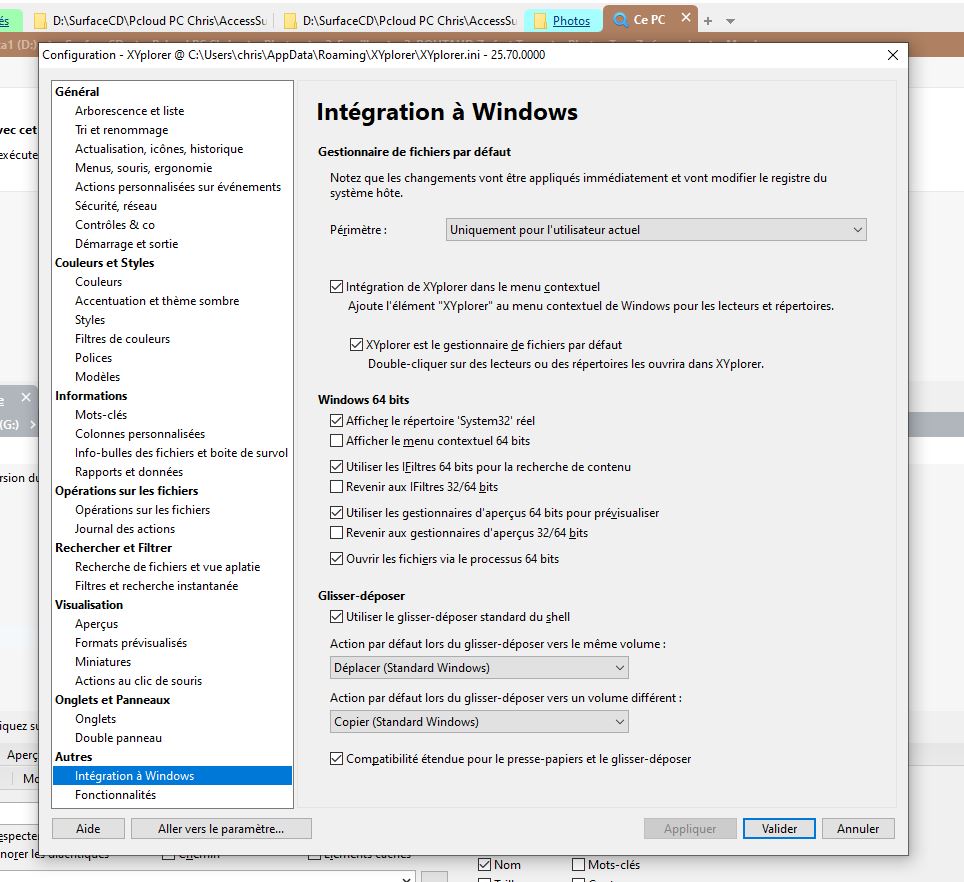964x882 pixels.
Task: Open the tab list dropdown arrow
Action: click(729, 18)
